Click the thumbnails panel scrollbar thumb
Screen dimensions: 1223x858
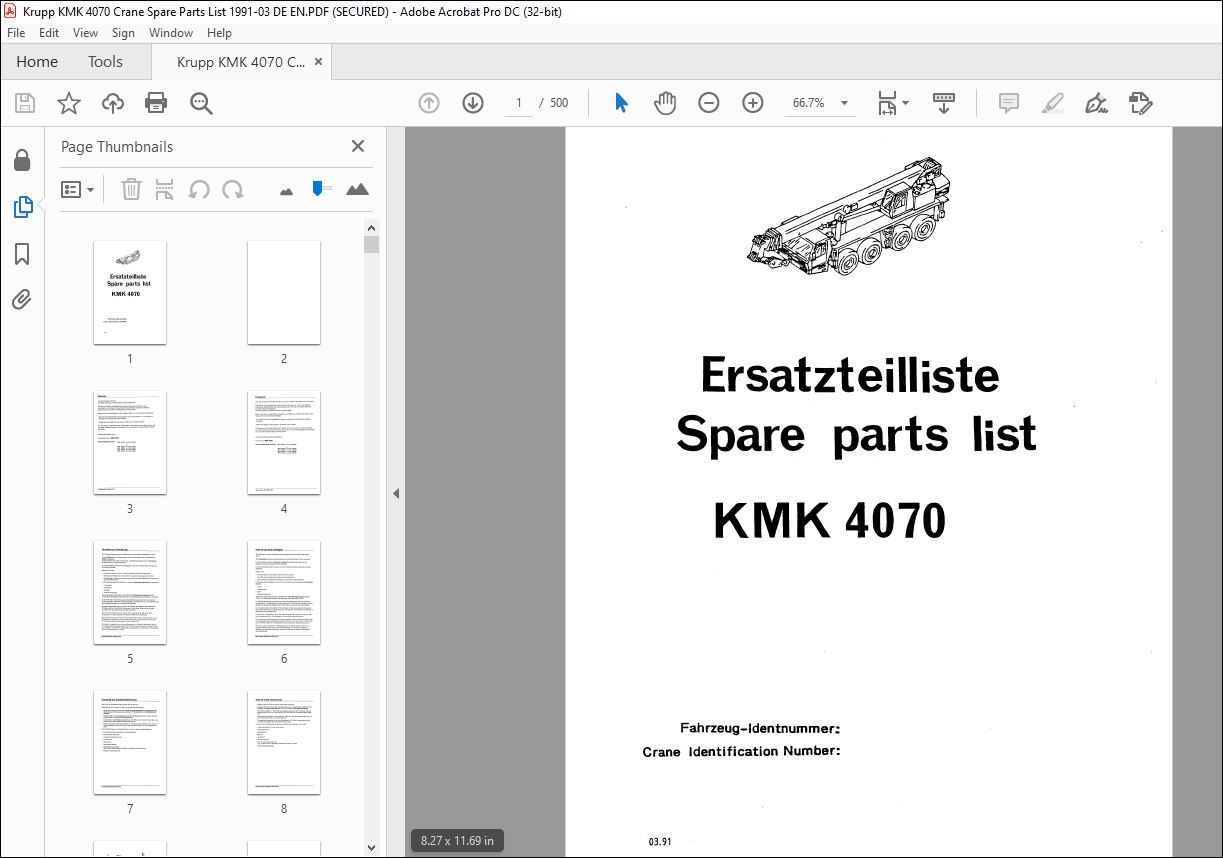pyautogui.click(x=371, y=245)
